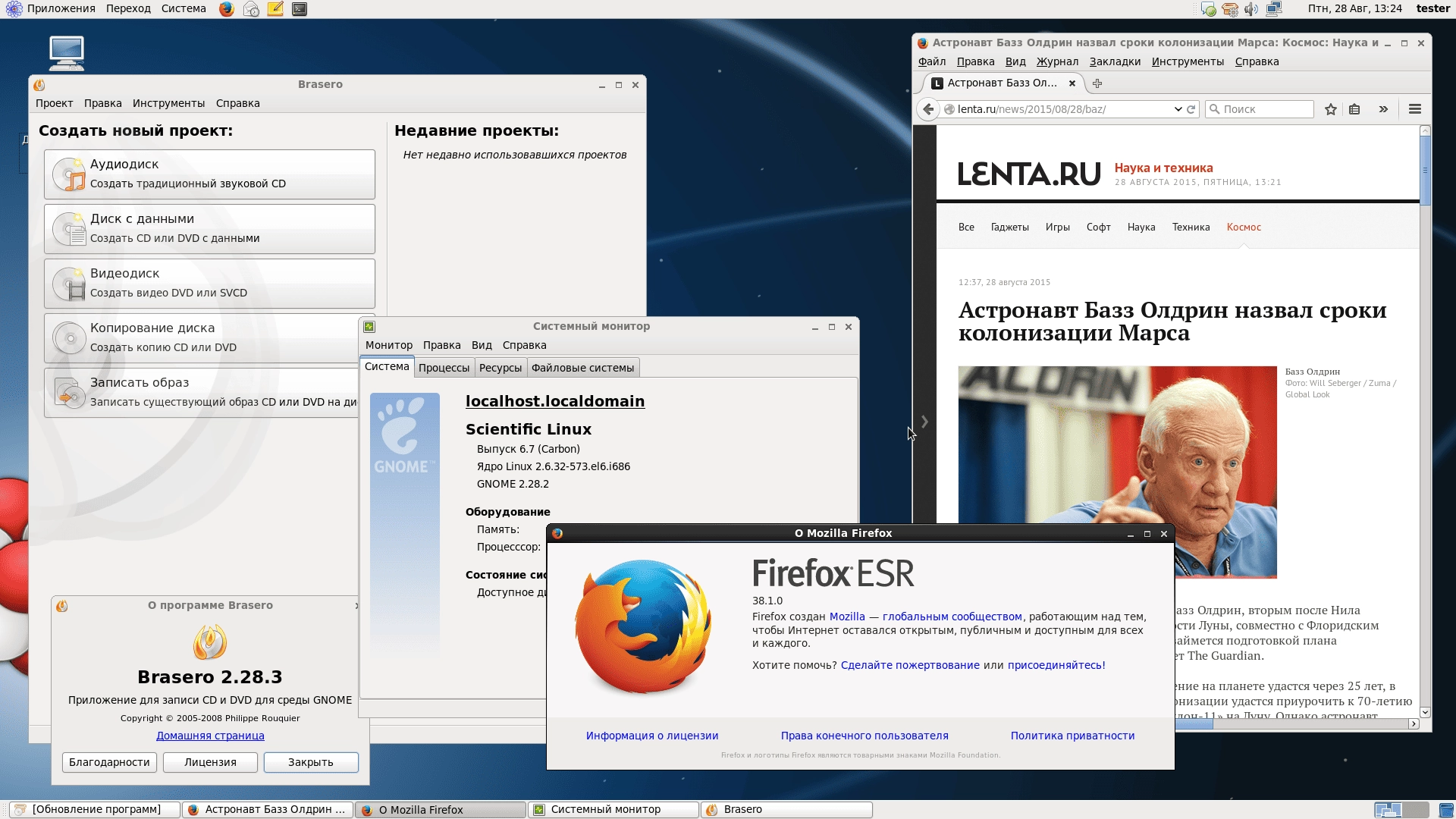This screenshot has width=1456, height=819.
Task: Switch to the Процессы tab
Action: (x=444, y=368)
